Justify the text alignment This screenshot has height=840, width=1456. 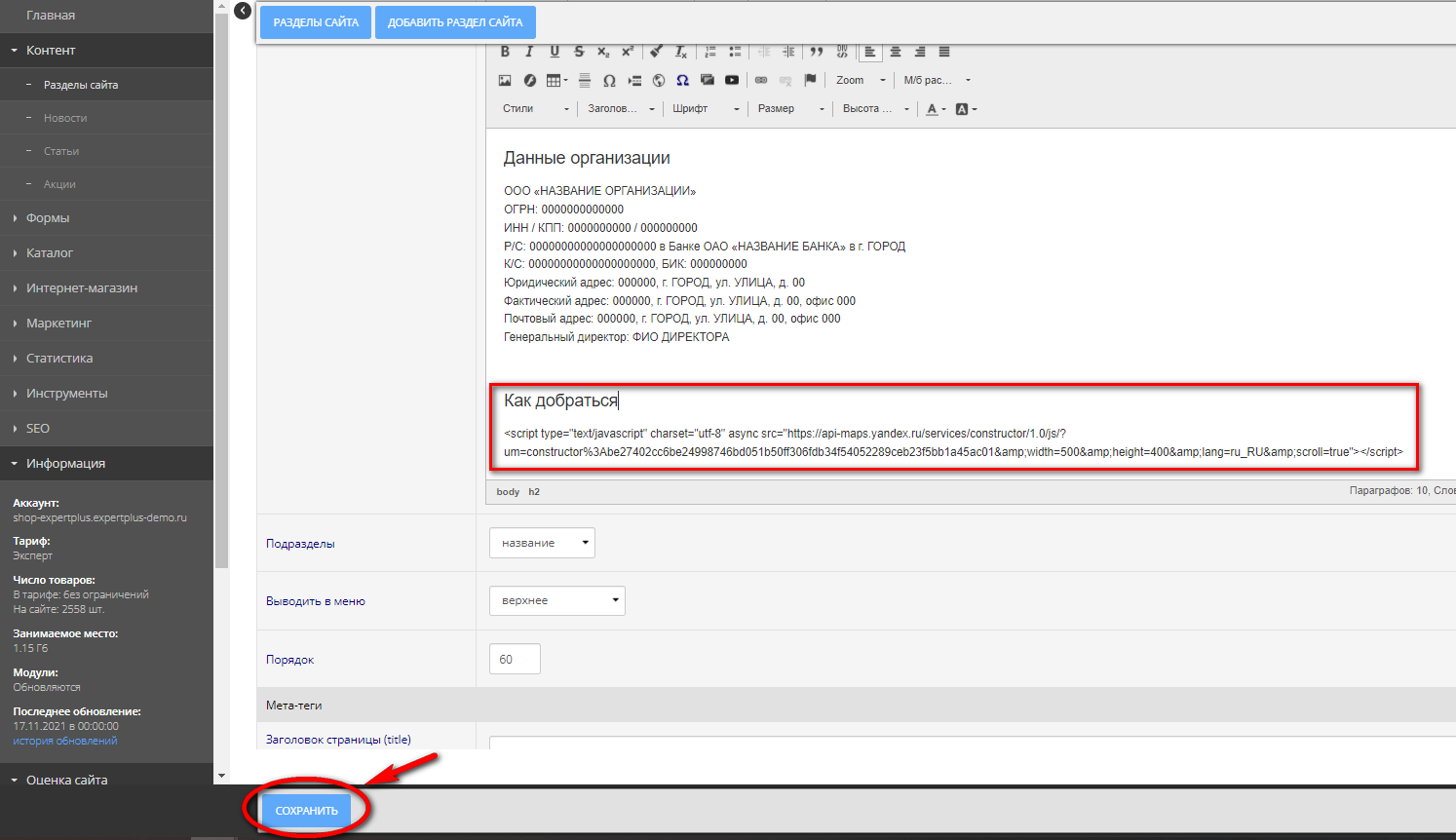pyautogui.click(x=944, y=52)
